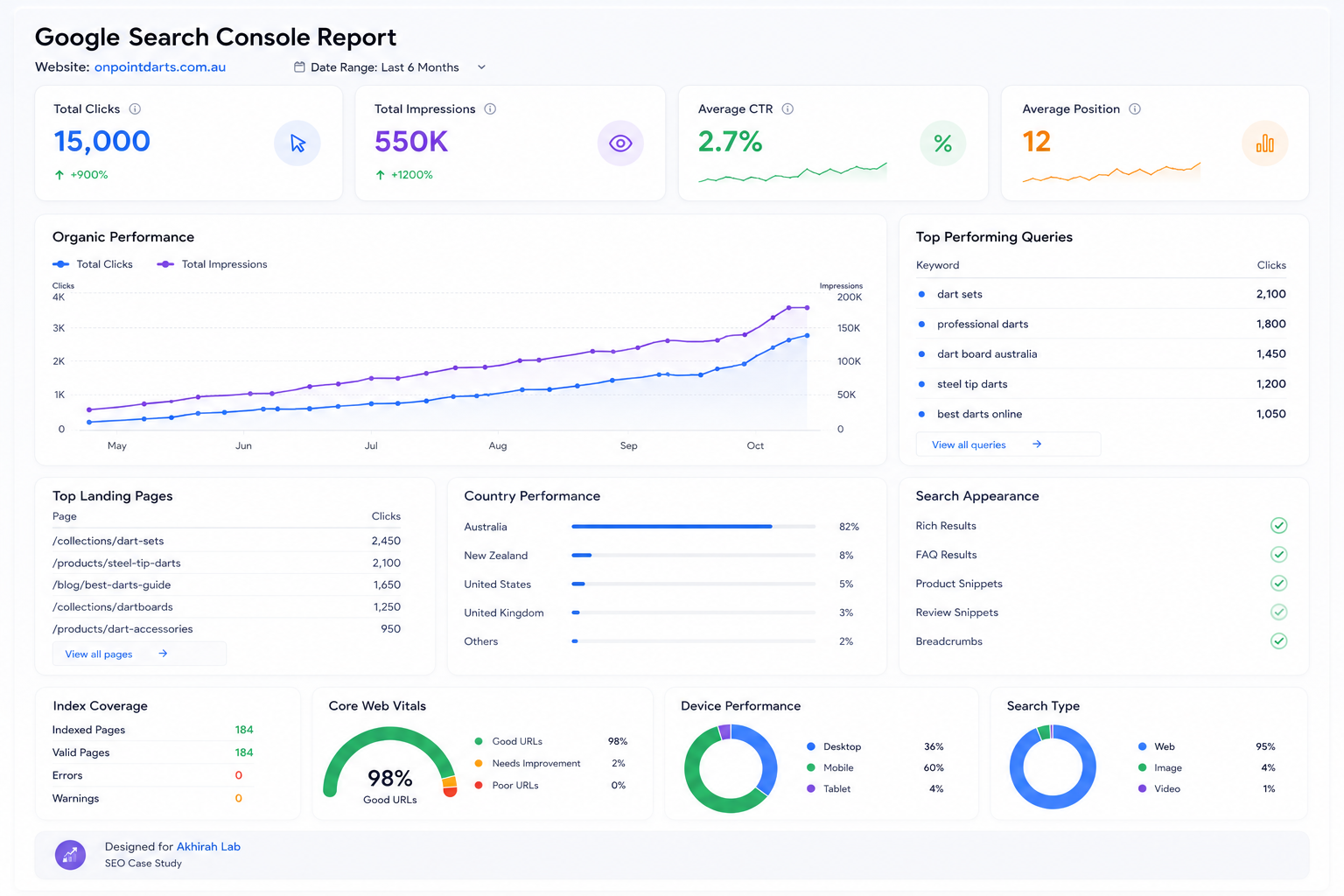Viewport: 1344px width, 896px height.
Task: Click the purple growth chart icon in footer
Action: coord(70,855)
